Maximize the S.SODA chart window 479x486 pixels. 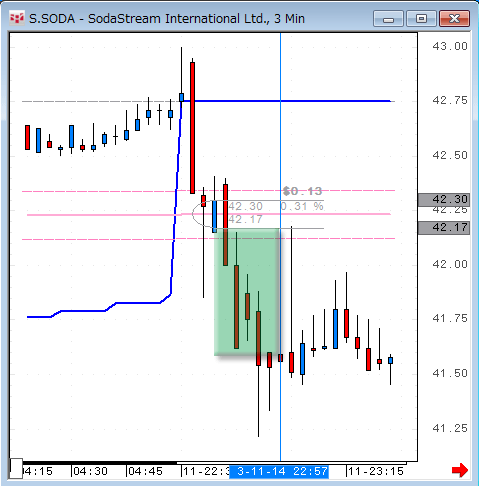(x=421, y=18)
